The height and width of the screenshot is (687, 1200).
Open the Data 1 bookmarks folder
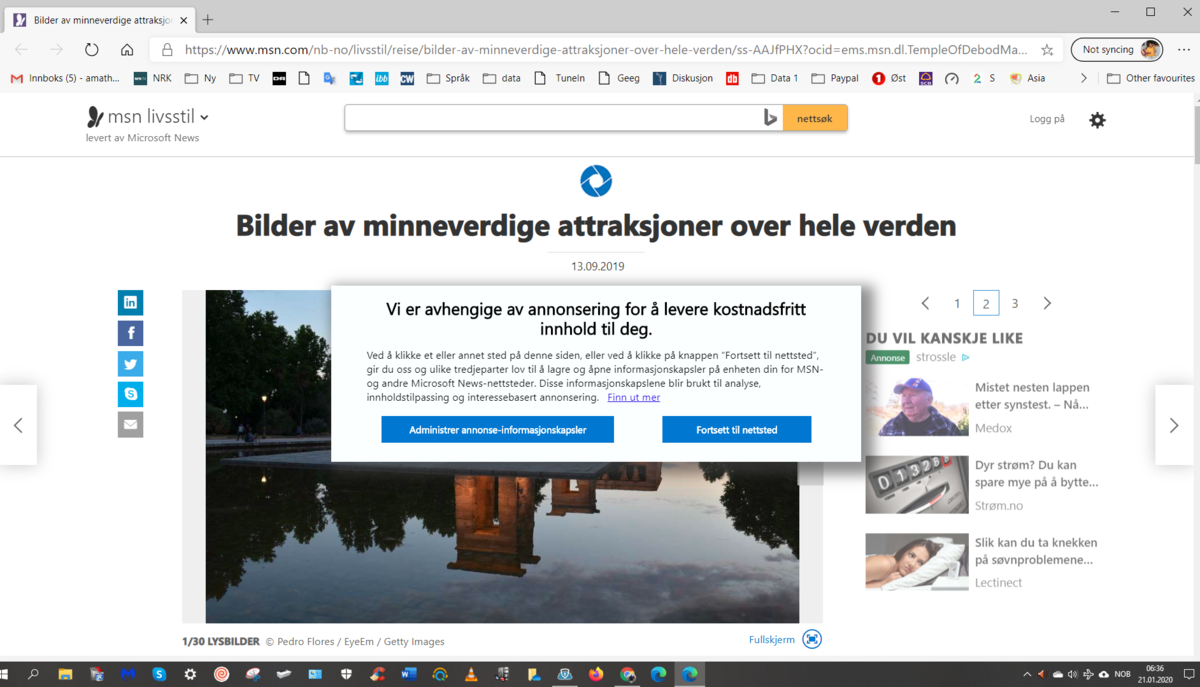coord(775,78)
